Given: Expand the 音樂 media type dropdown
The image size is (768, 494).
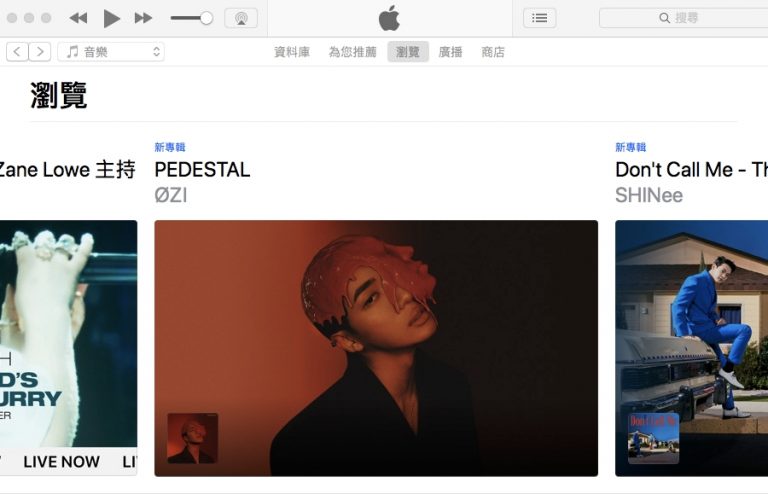Looking at the screenshot, I should pyautogui.click(x=111, y=51).
